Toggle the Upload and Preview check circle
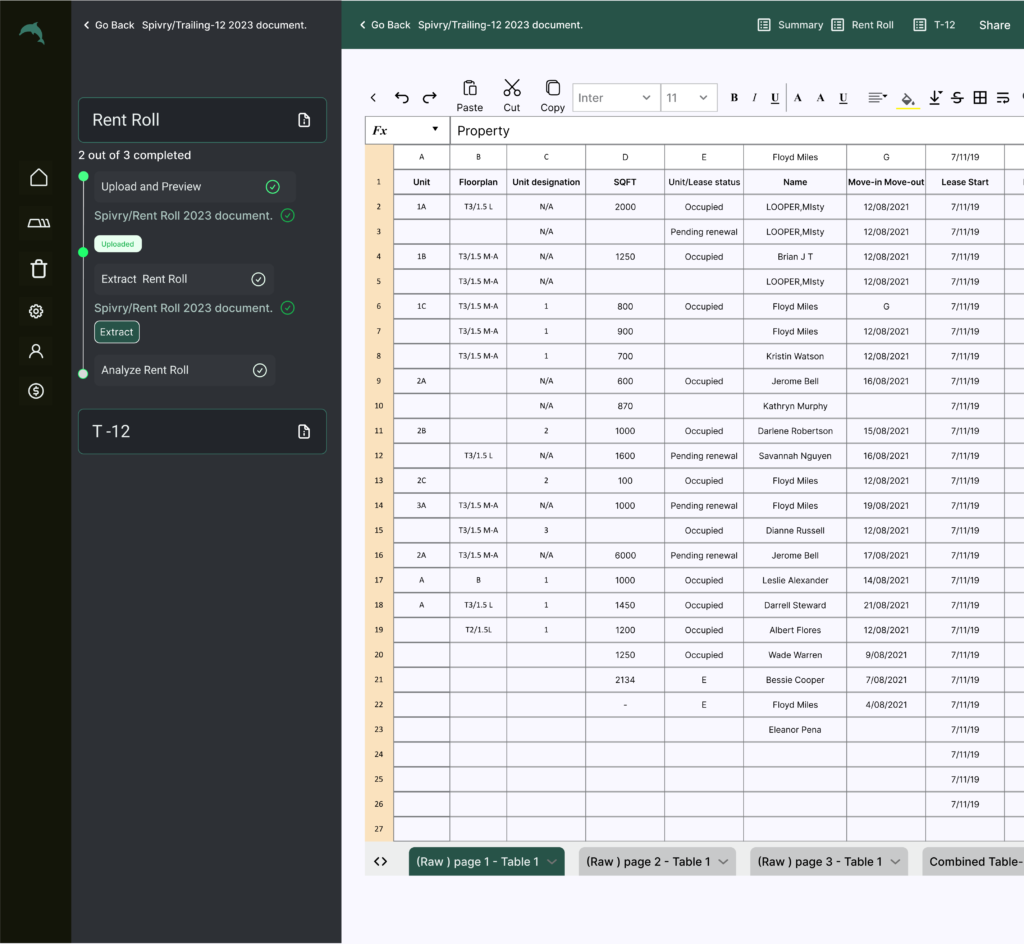This screenshot has height=944, width=1024. 273,187
